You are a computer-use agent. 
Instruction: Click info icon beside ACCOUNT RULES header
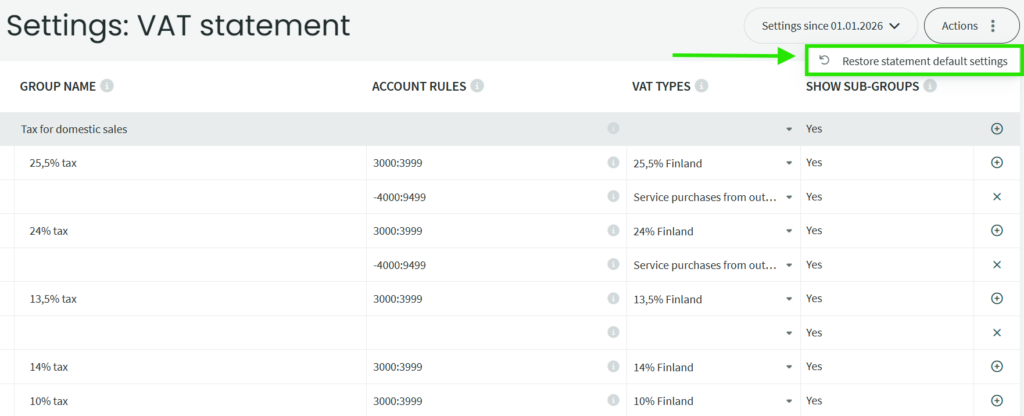[477, 86]
